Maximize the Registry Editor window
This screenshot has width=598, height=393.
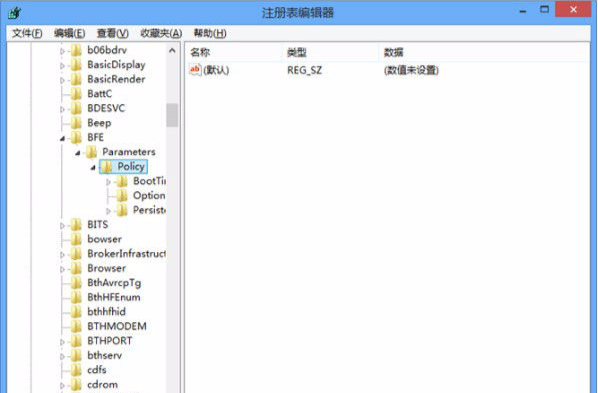pos(544,10)
